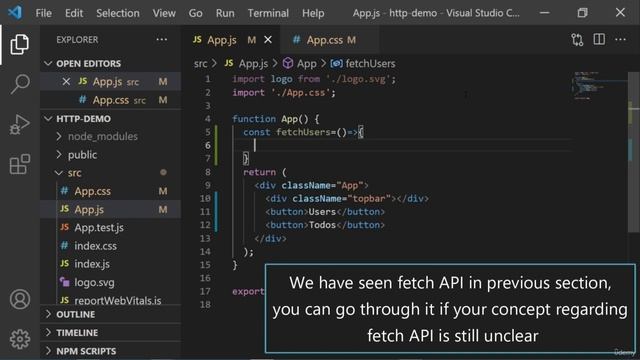Click 'function App()' on line 4
The height and width of the screenshot is (360, 640).
[271, 119]
